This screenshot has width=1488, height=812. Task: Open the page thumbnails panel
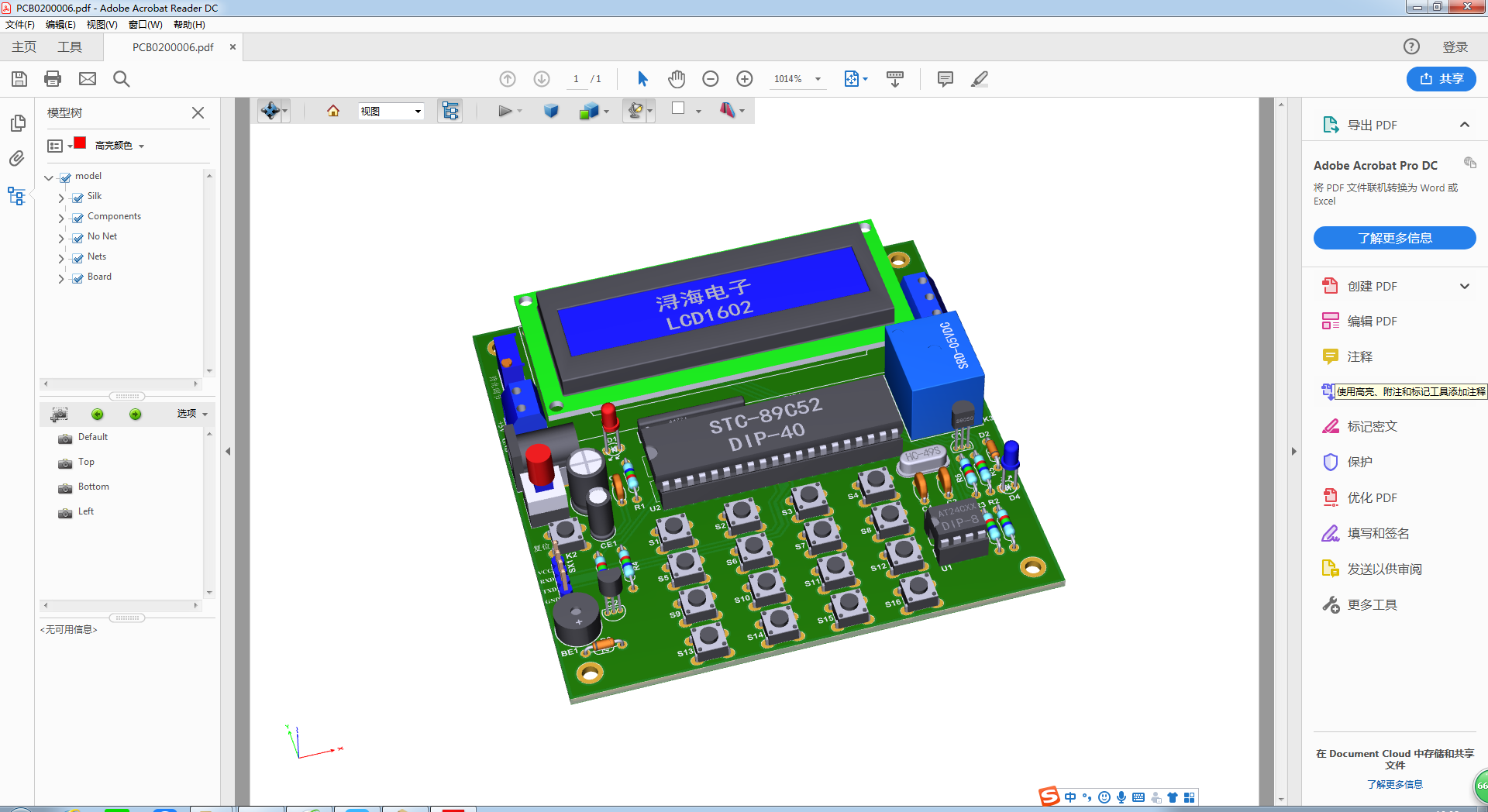pyautogui.click(x=17, y=123)
